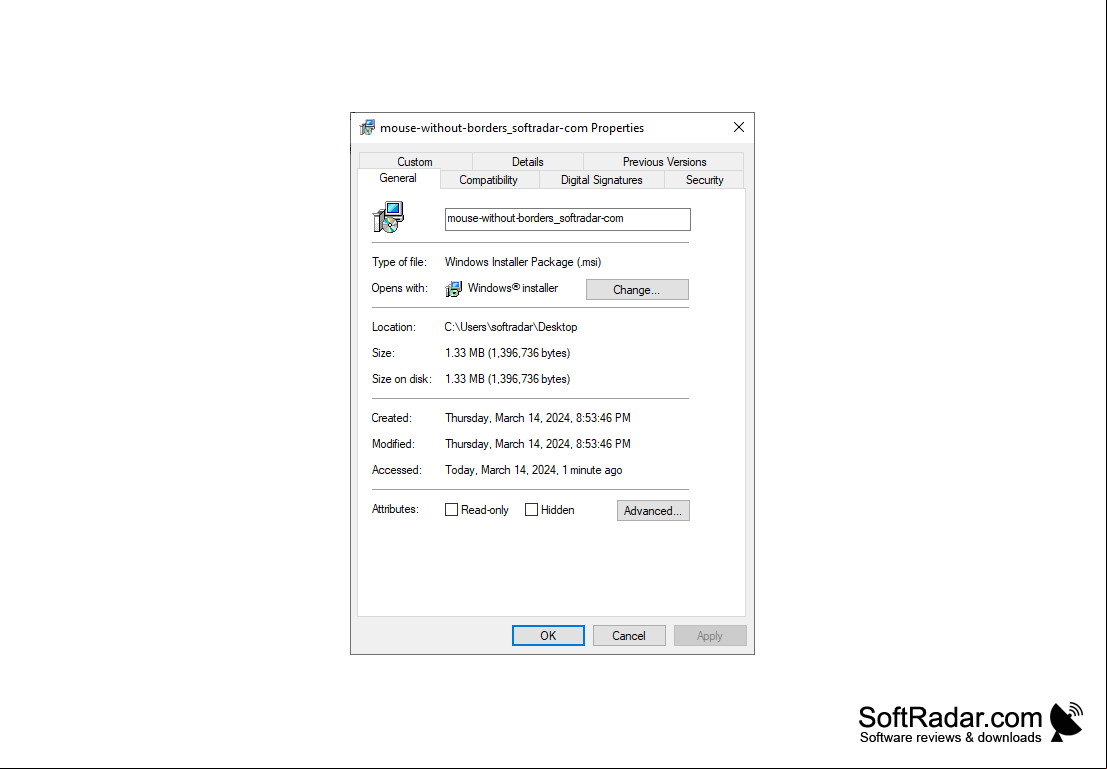This screenshot has width=1107, height=769.
Task: Click the 'Created:' label
Action: click(392, 418)
